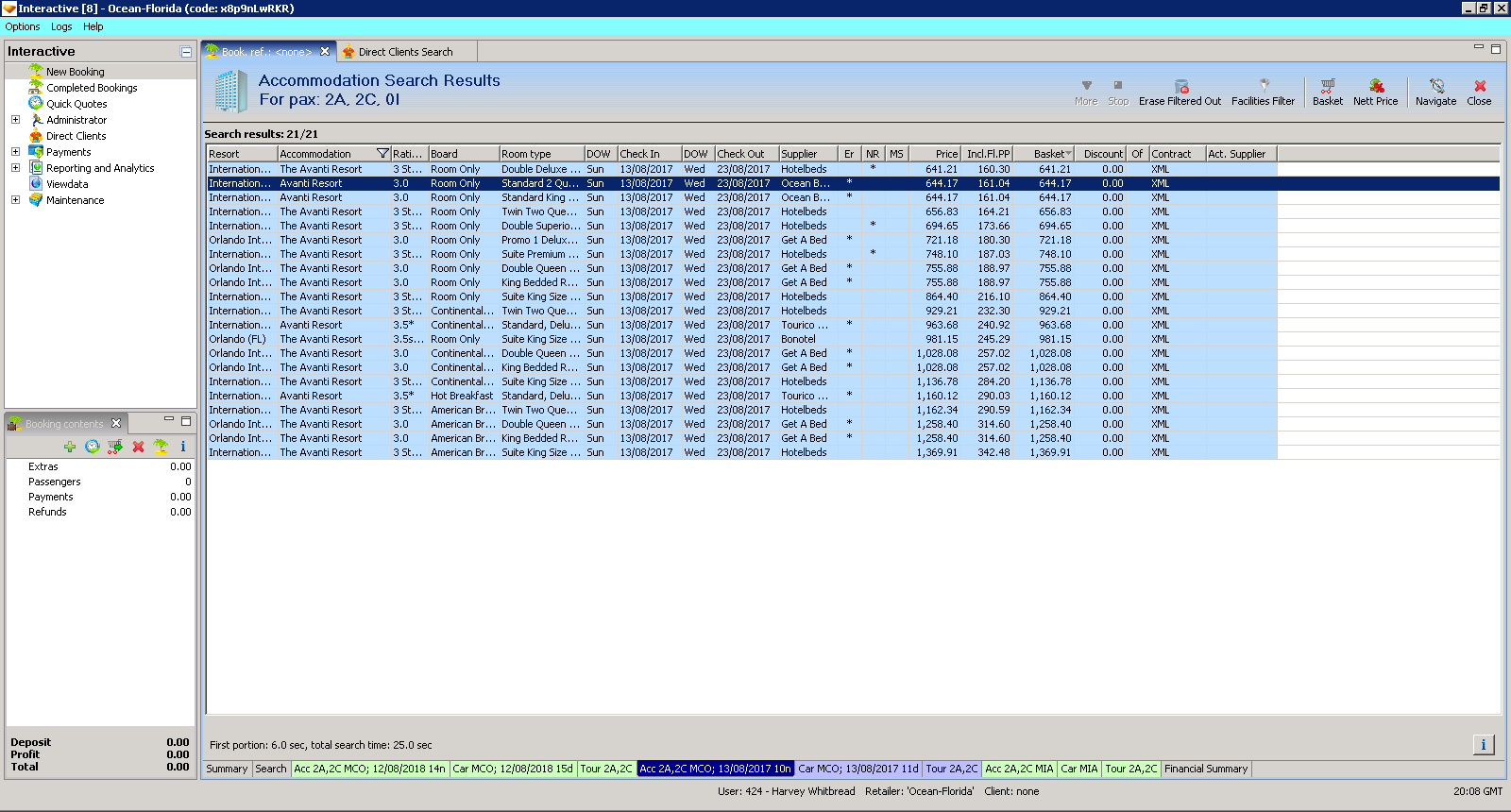Expand the Administrator tree node
Viewport: 1511px width, 812px height.
(15, 120)
